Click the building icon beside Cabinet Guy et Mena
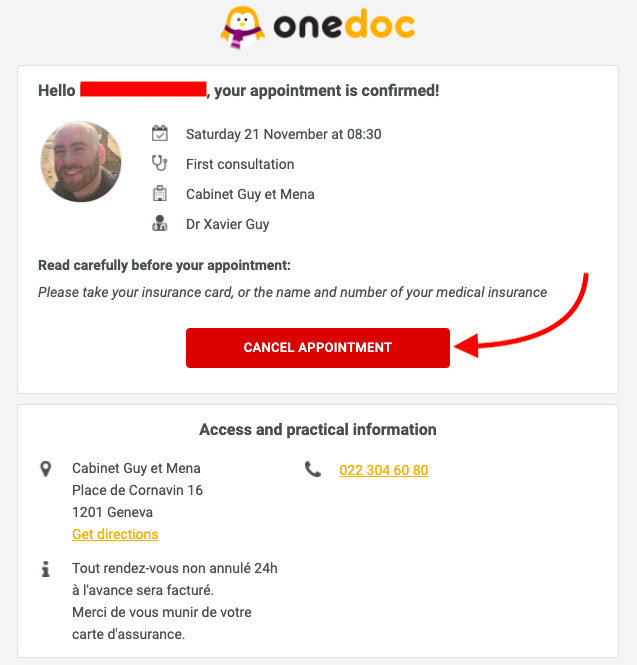 tap(160, 193)
